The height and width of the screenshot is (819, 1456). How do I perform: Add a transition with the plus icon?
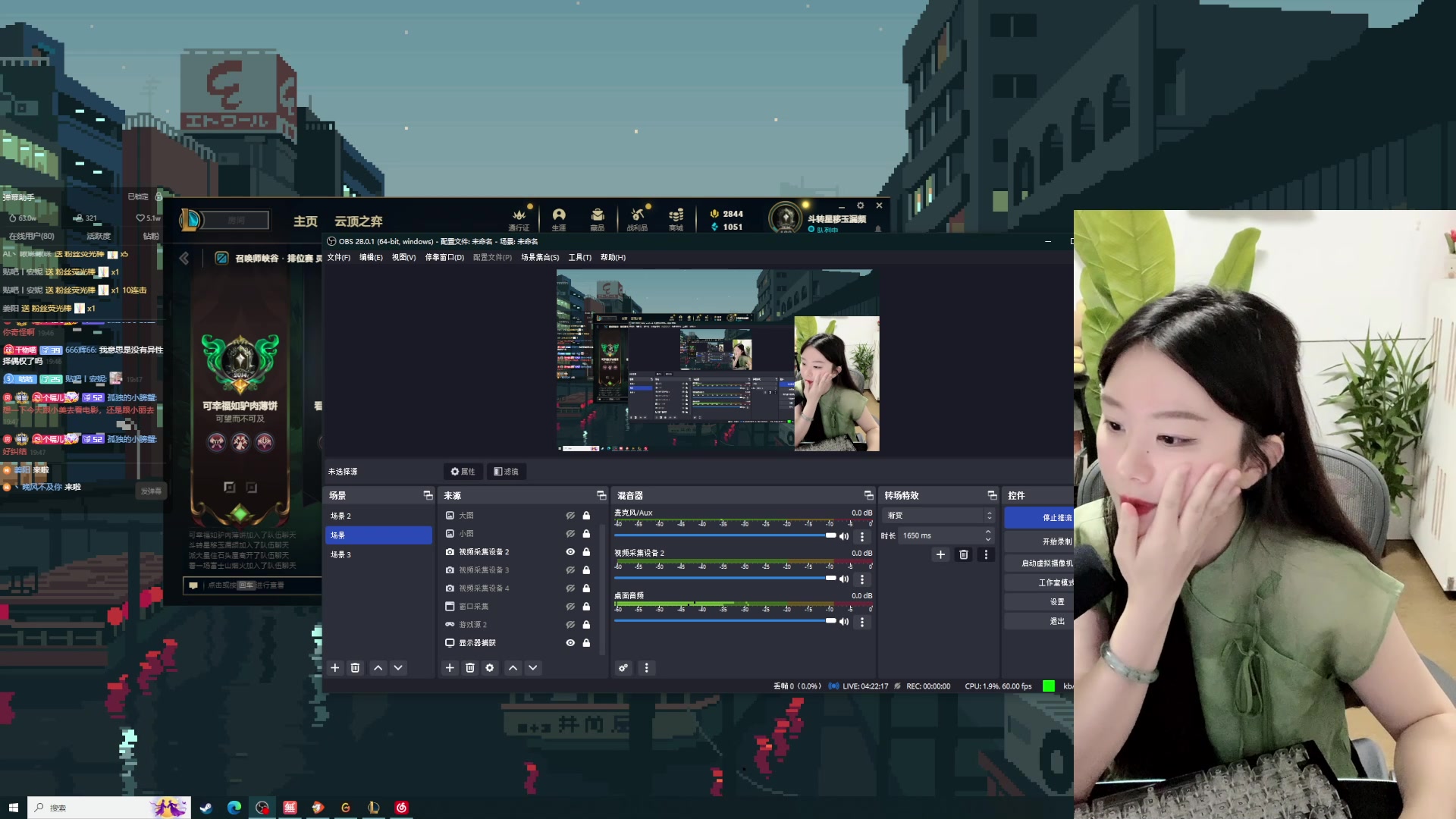point(940,554)
